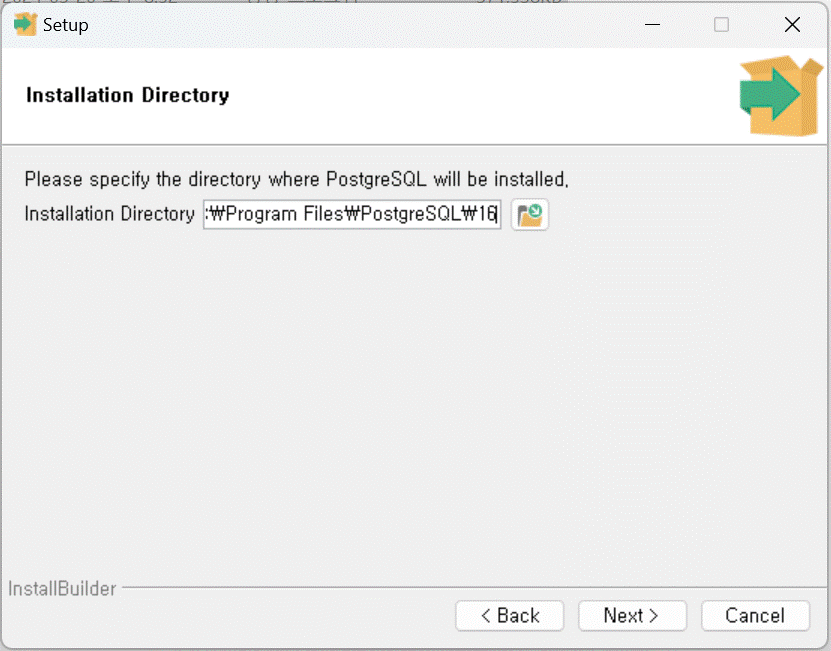Click the "Setup" title text

pyautogui.click(x=66, y=25)
